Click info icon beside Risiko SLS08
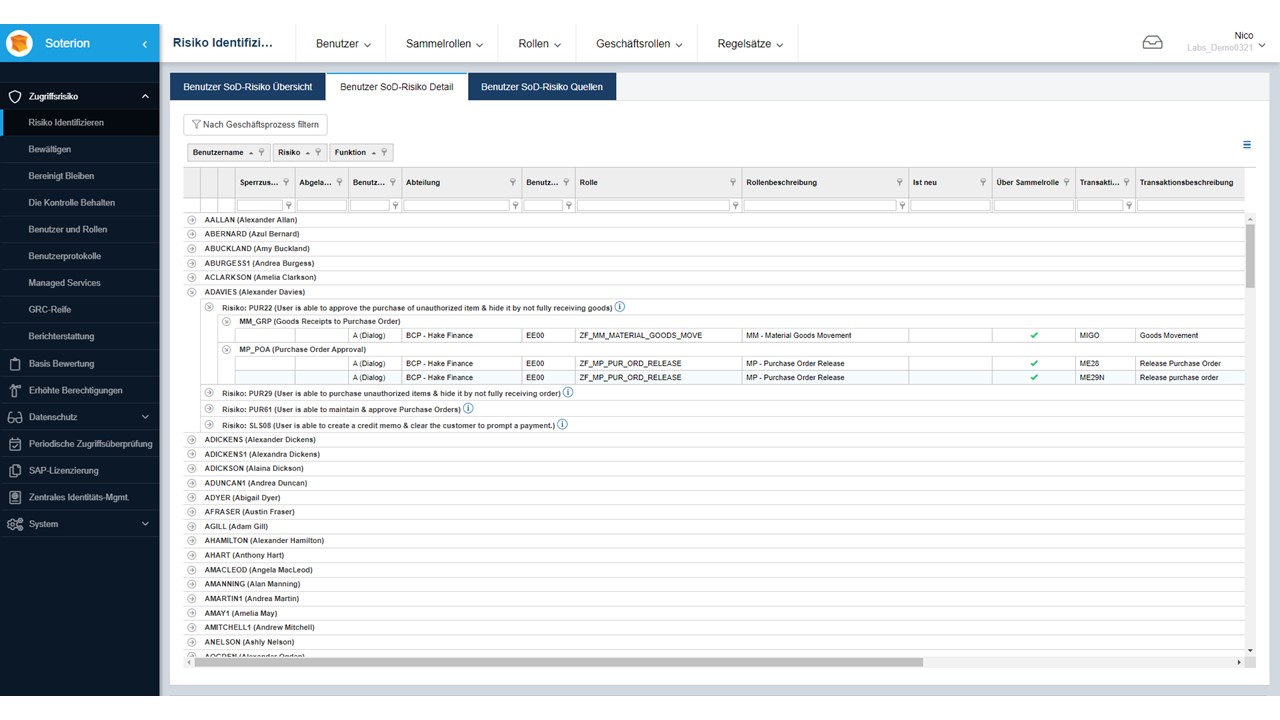 click(562, 425)
